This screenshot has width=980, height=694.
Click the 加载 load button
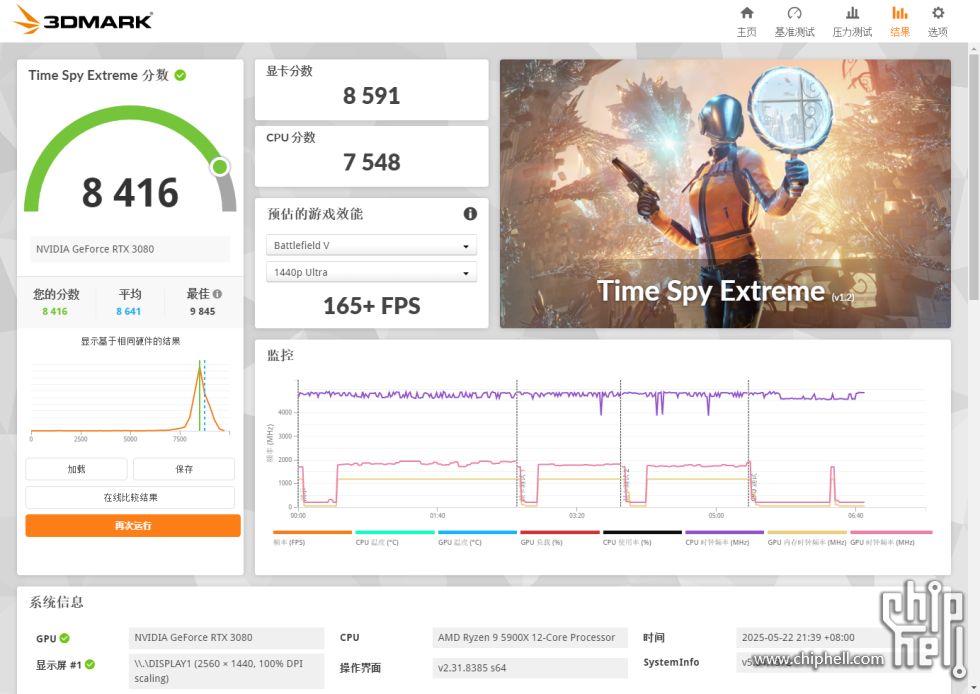[76, 469]
